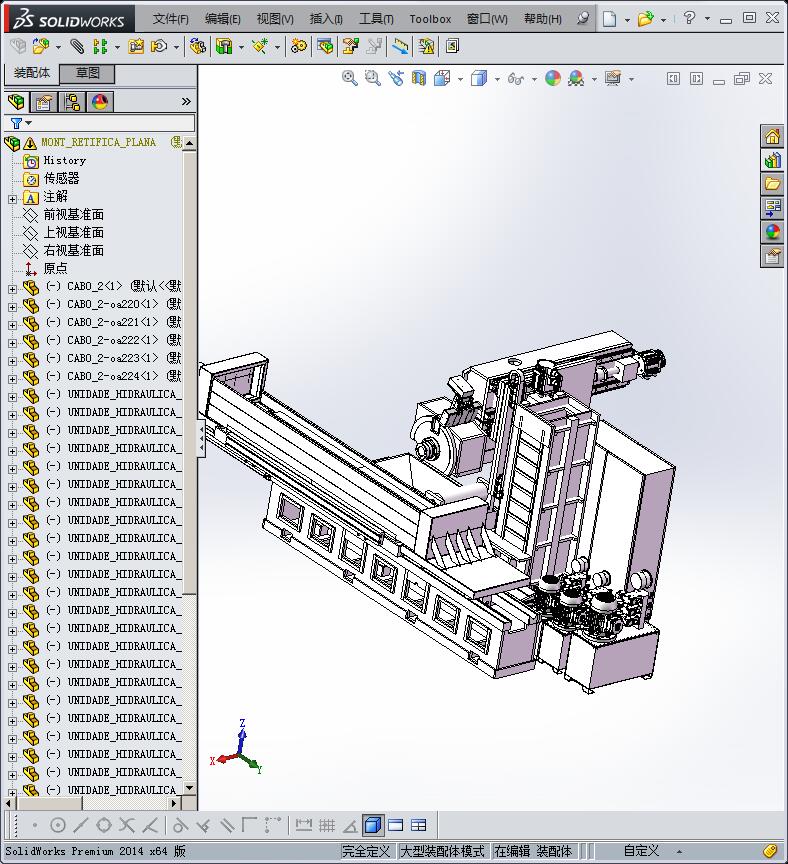Click feature tree scroll down arrow

[x=190, y=787]
